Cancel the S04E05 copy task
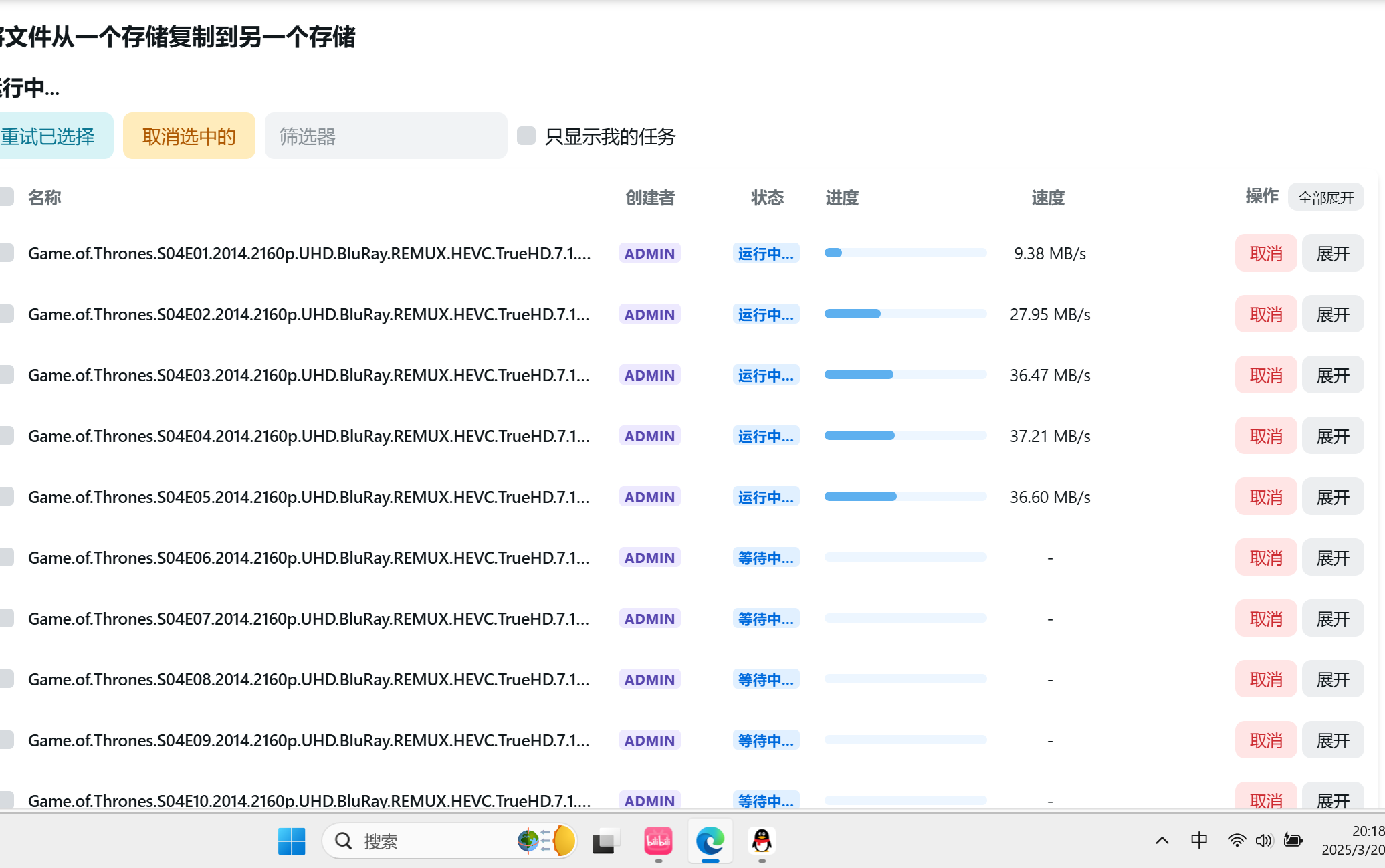Screen dimensions: 1385x868 1266,497
